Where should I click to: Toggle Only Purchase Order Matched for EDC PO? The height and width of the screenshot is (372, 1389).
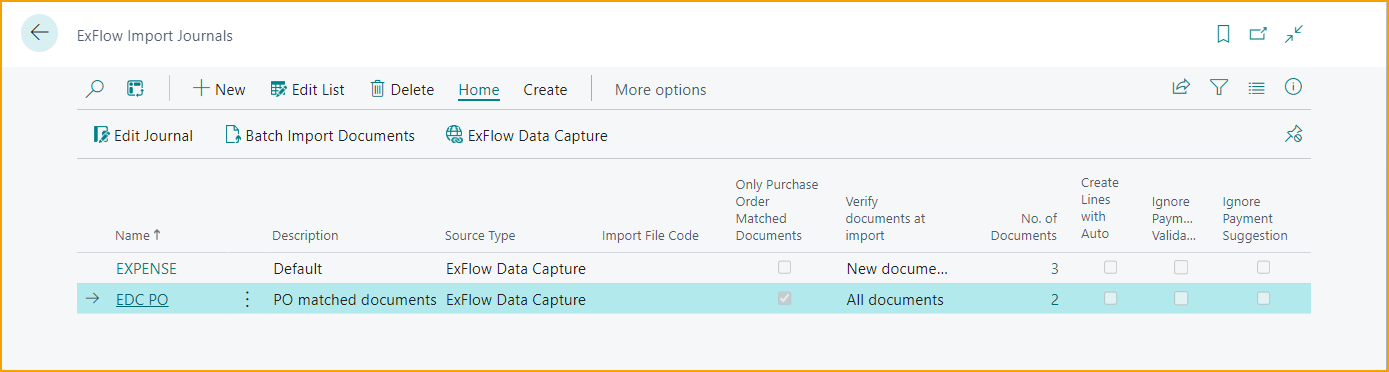[x=785, y=298]
